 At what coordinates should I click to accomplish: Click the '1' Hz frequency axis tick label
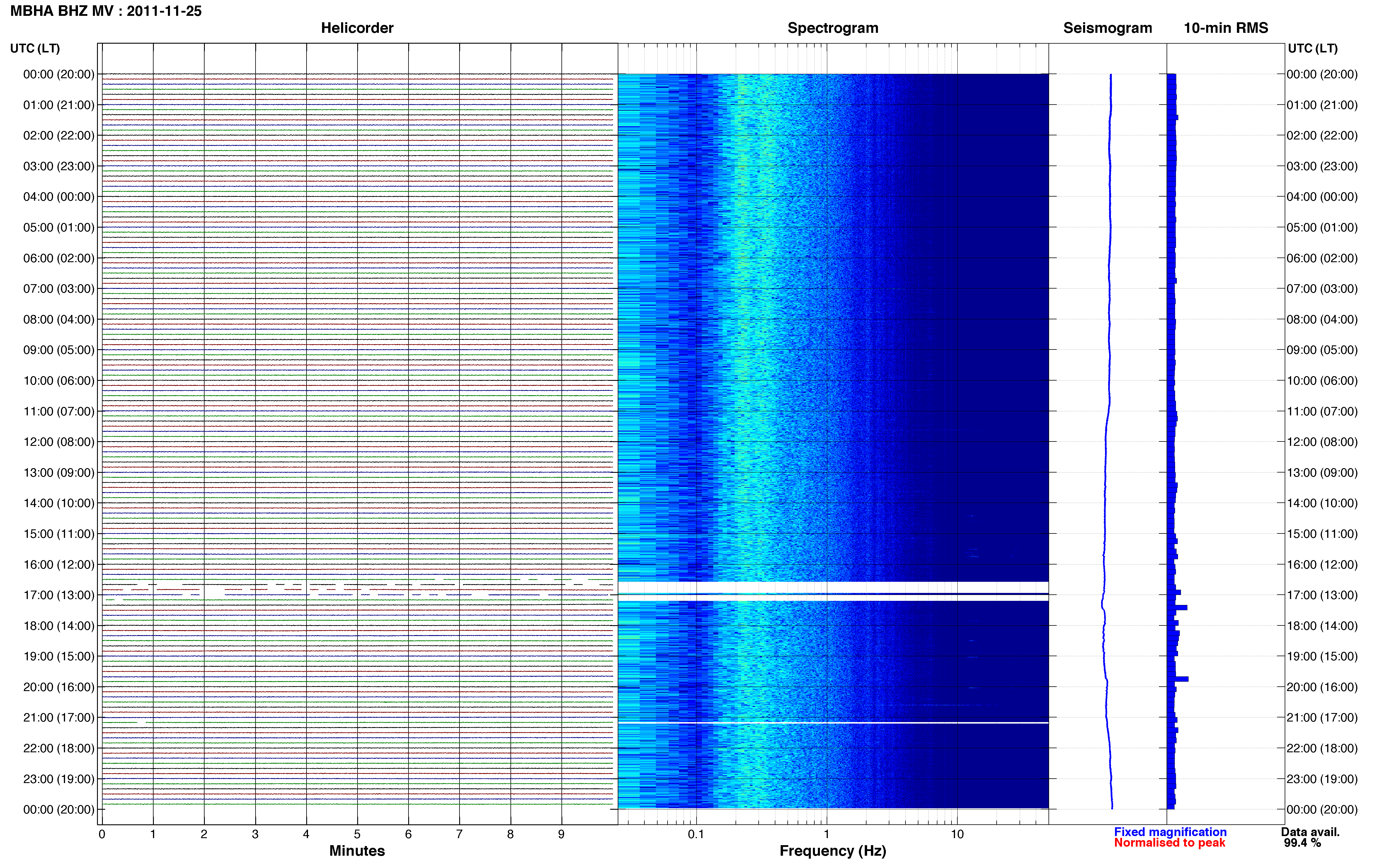point(826,834)
